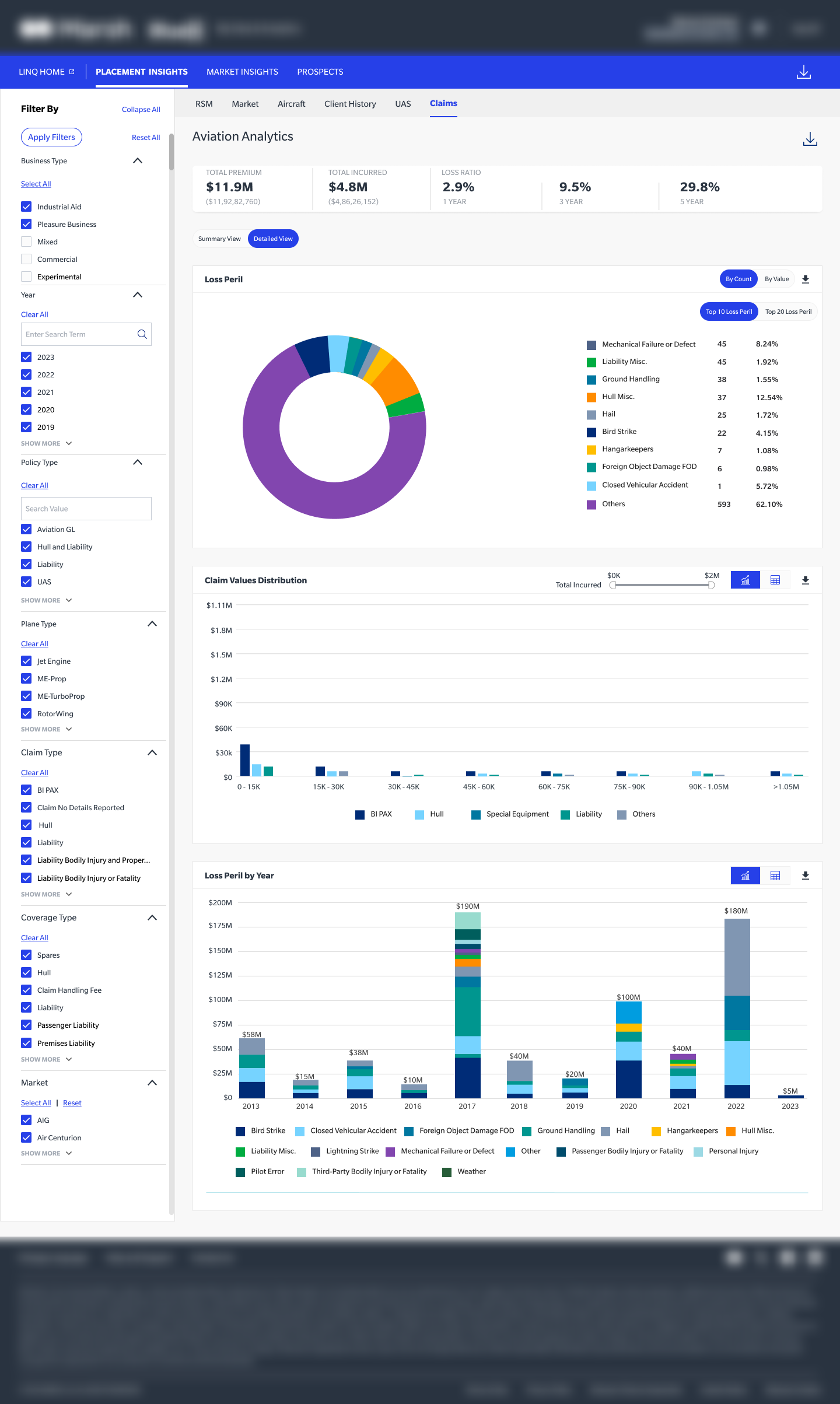
Task: Switch to the RSM sub-tab
Action: (204, 104)
